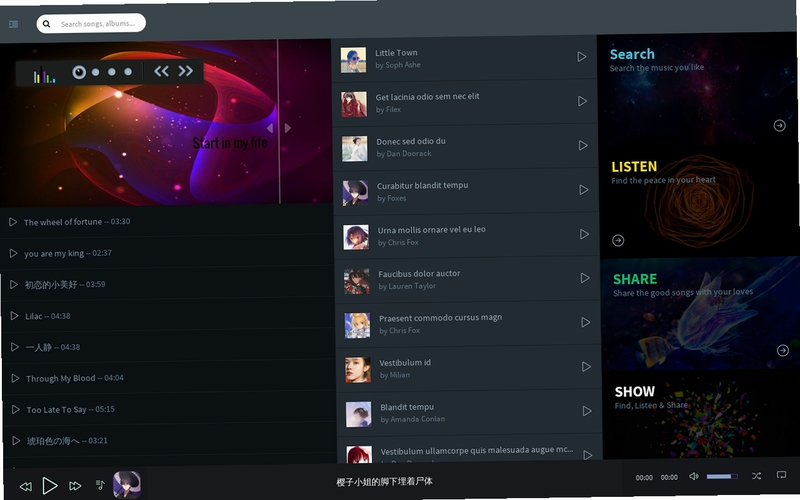The image size is (800, 500).
Task: Click now-playing title 樱子小姐的脚下埋着尸体
Action: 384,481
